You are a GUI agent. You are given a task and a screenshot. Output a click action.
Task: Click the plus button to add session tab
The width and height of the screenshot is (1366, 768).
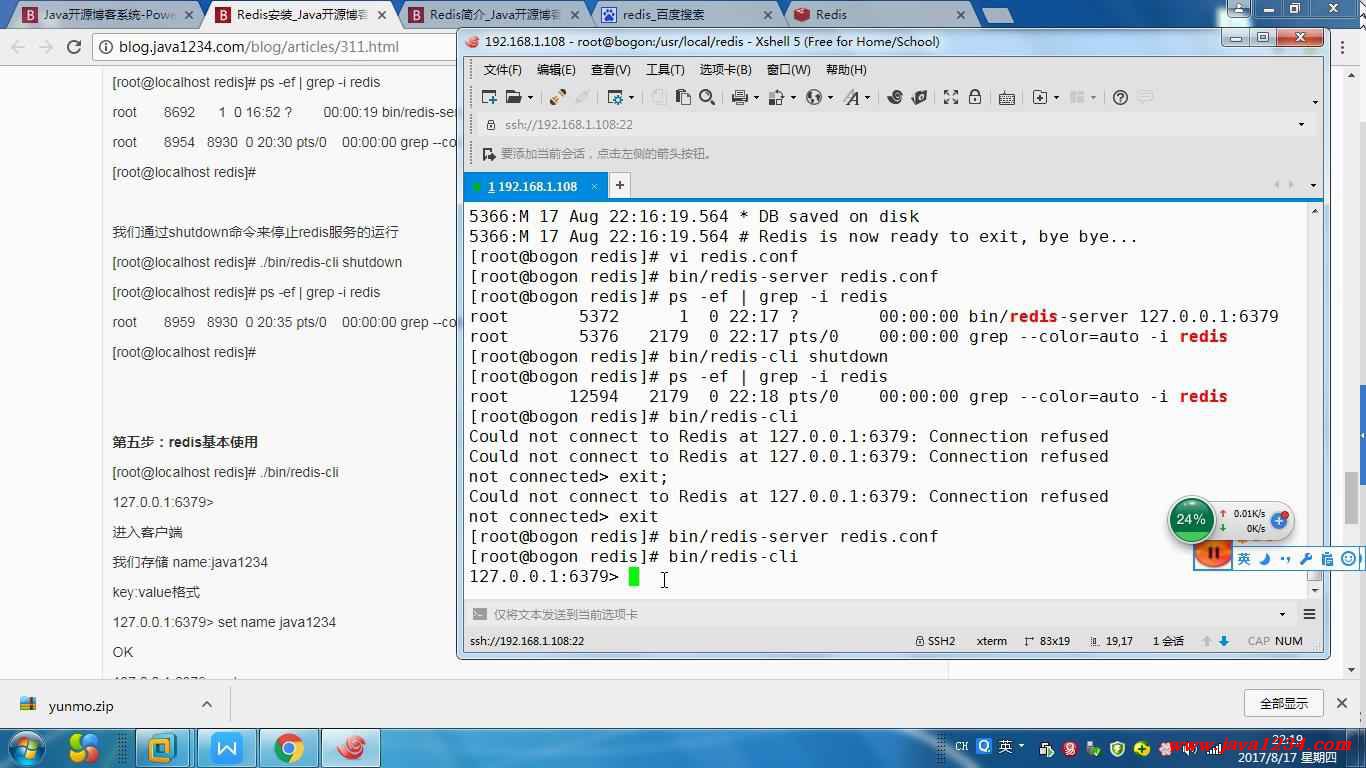[620, 185]
